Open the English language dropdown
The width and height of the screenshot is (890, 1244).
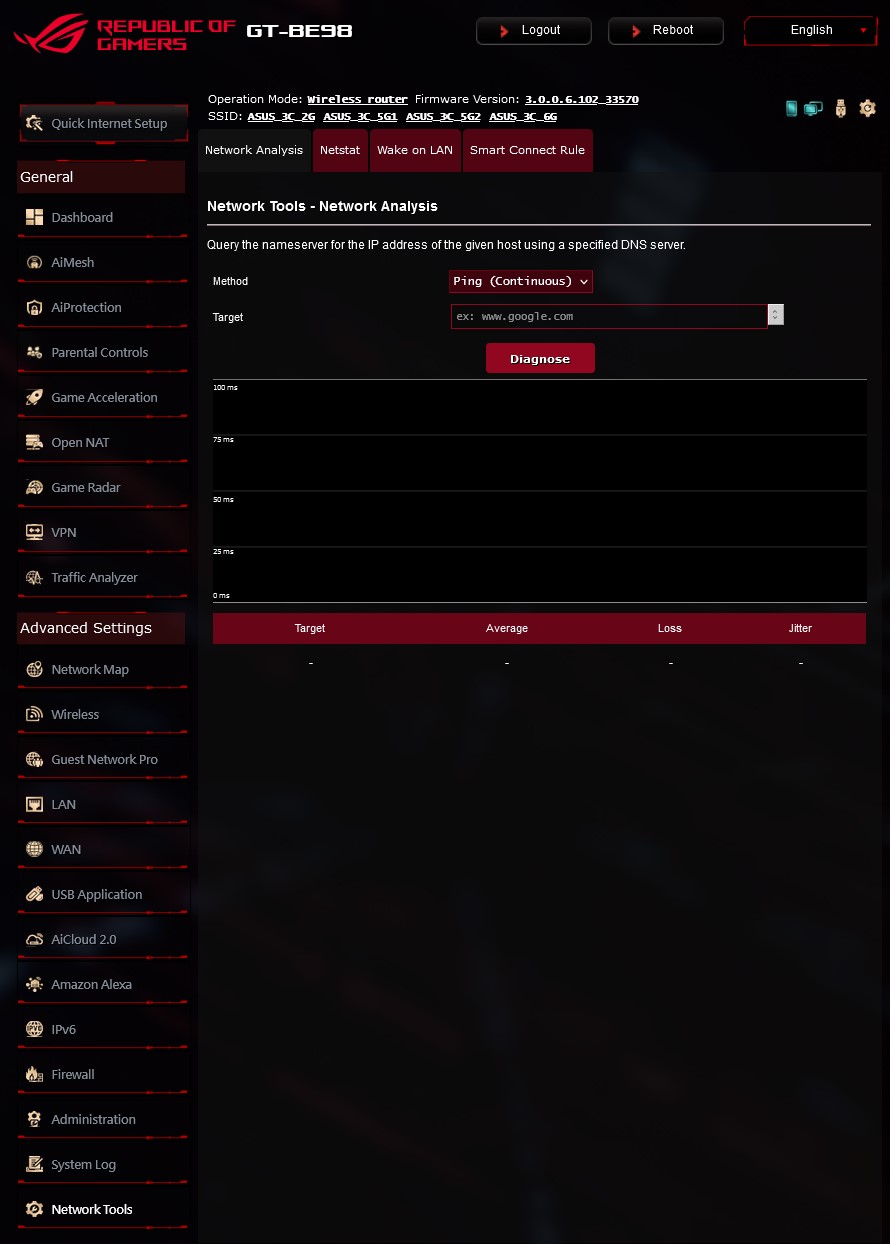[x=810, y=30]
